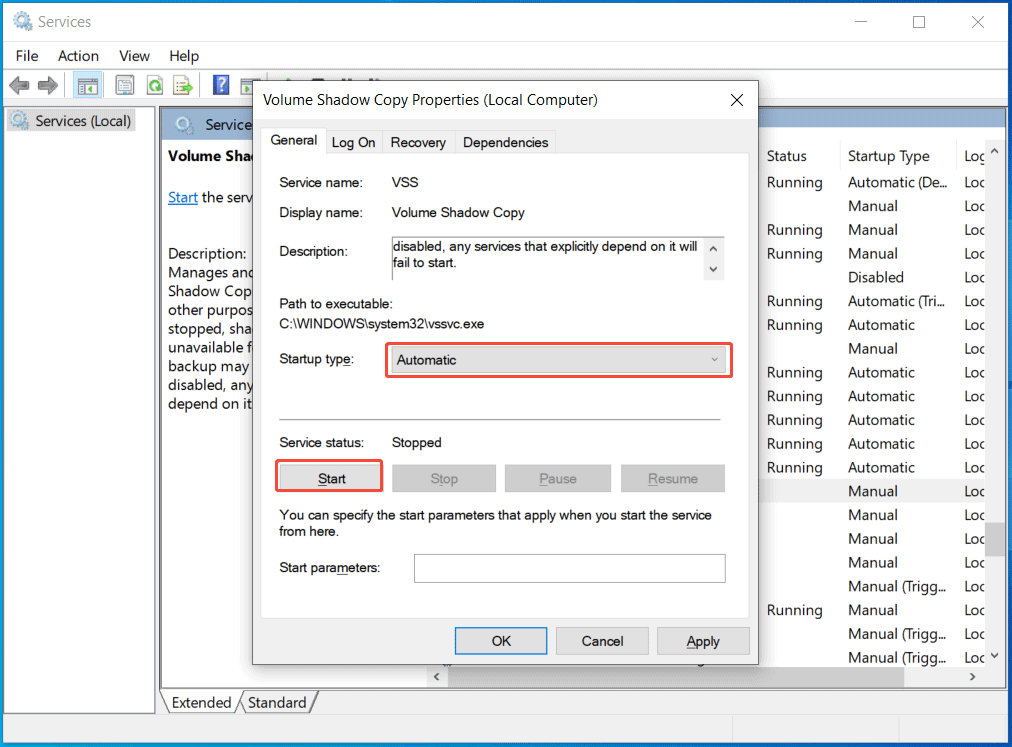This screenshot has width=1012, height=747.
Task: Toggle the Show/Hide Console Tree icon
Action: coord(87,85)
